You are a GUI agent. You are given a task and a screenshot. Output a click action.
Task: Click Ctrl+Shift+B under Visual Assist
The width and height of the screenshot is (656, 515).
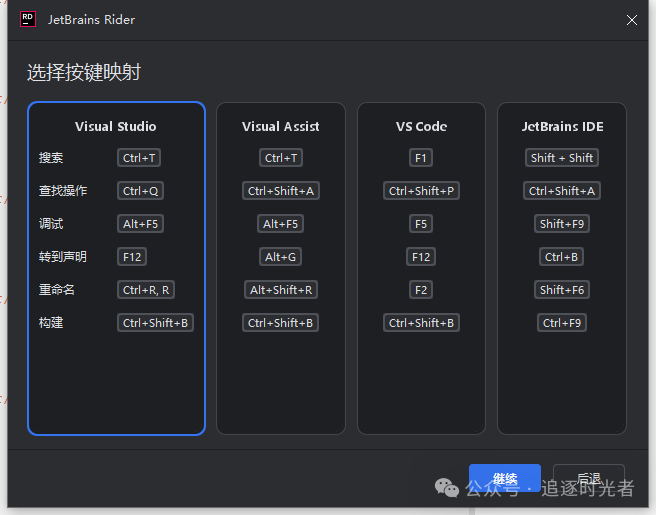281,323
